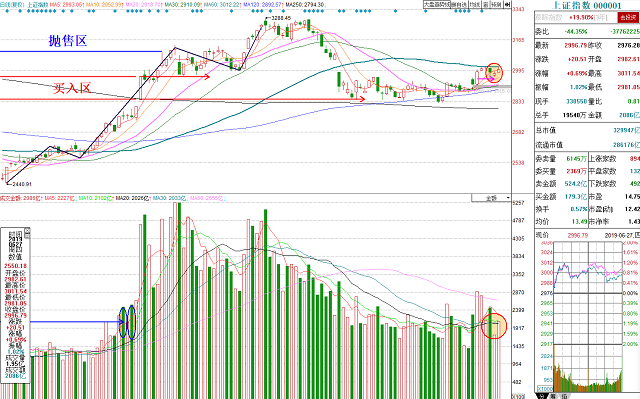Select the 预测 toolbar item

(496, 4)
